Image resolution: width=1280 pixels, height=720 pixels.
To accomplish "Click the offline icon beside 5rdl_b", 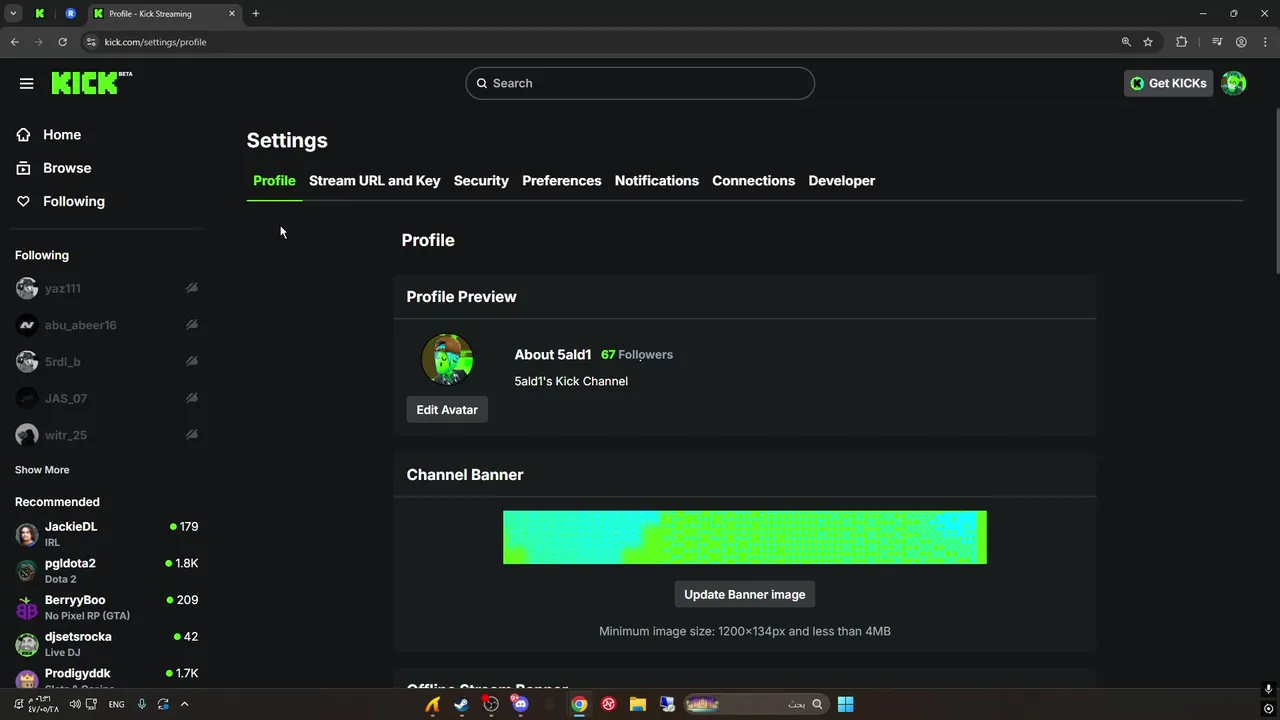I will pyautogui.click(x=191, y=361).
